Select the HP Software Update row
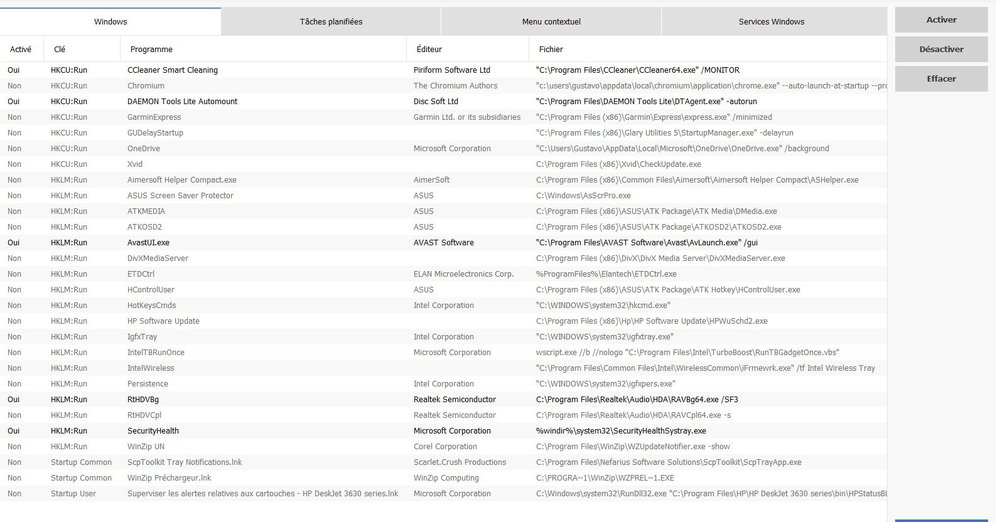The image size is (1000, 522). pos(163,320)
